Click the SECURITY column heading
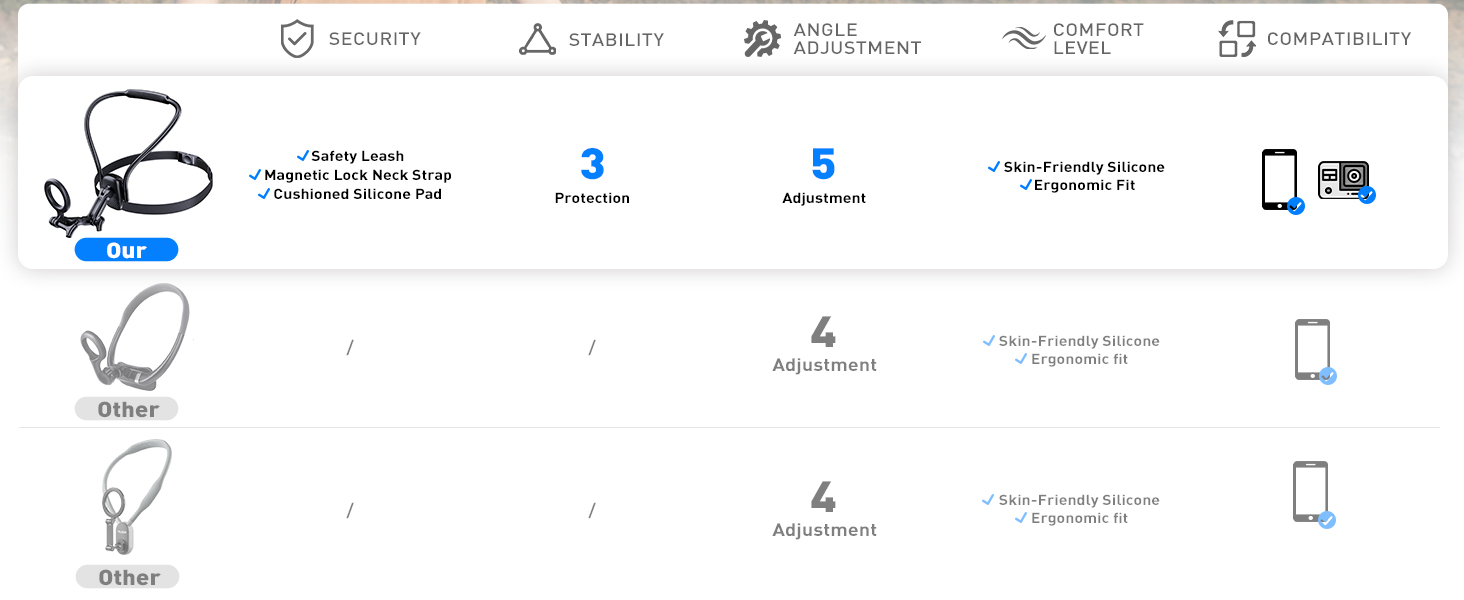1464x600 pixels. point(374,40)
